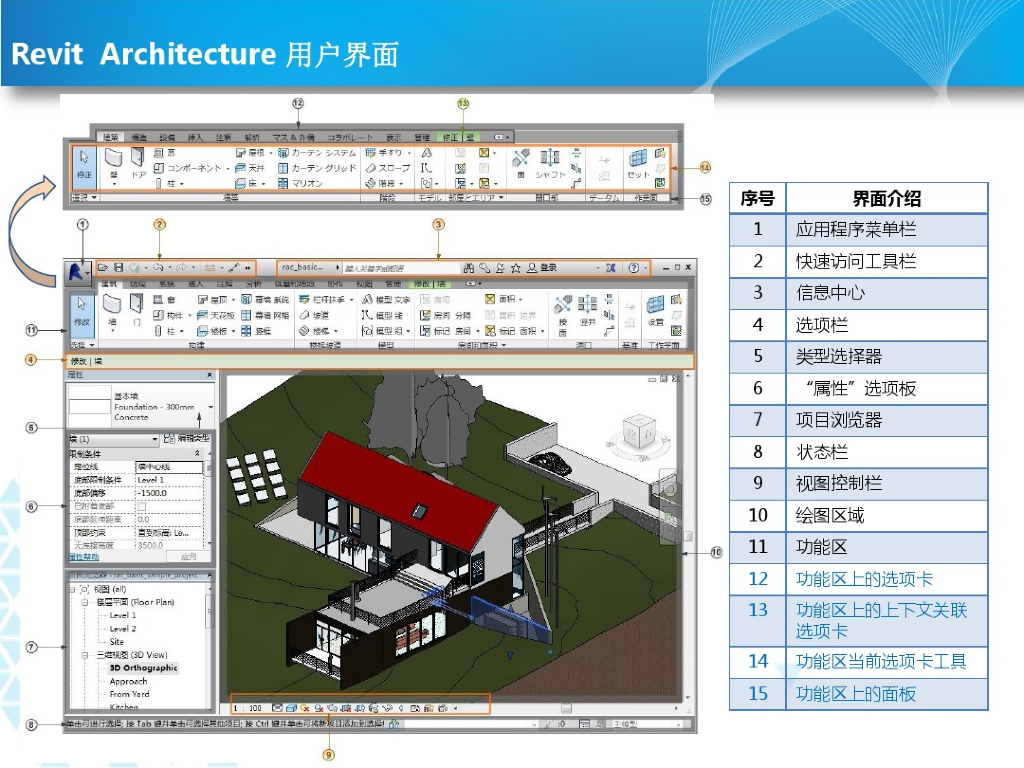Open the Revit application menu button
Screen dimensions: 1024x768
pos(78,272)
